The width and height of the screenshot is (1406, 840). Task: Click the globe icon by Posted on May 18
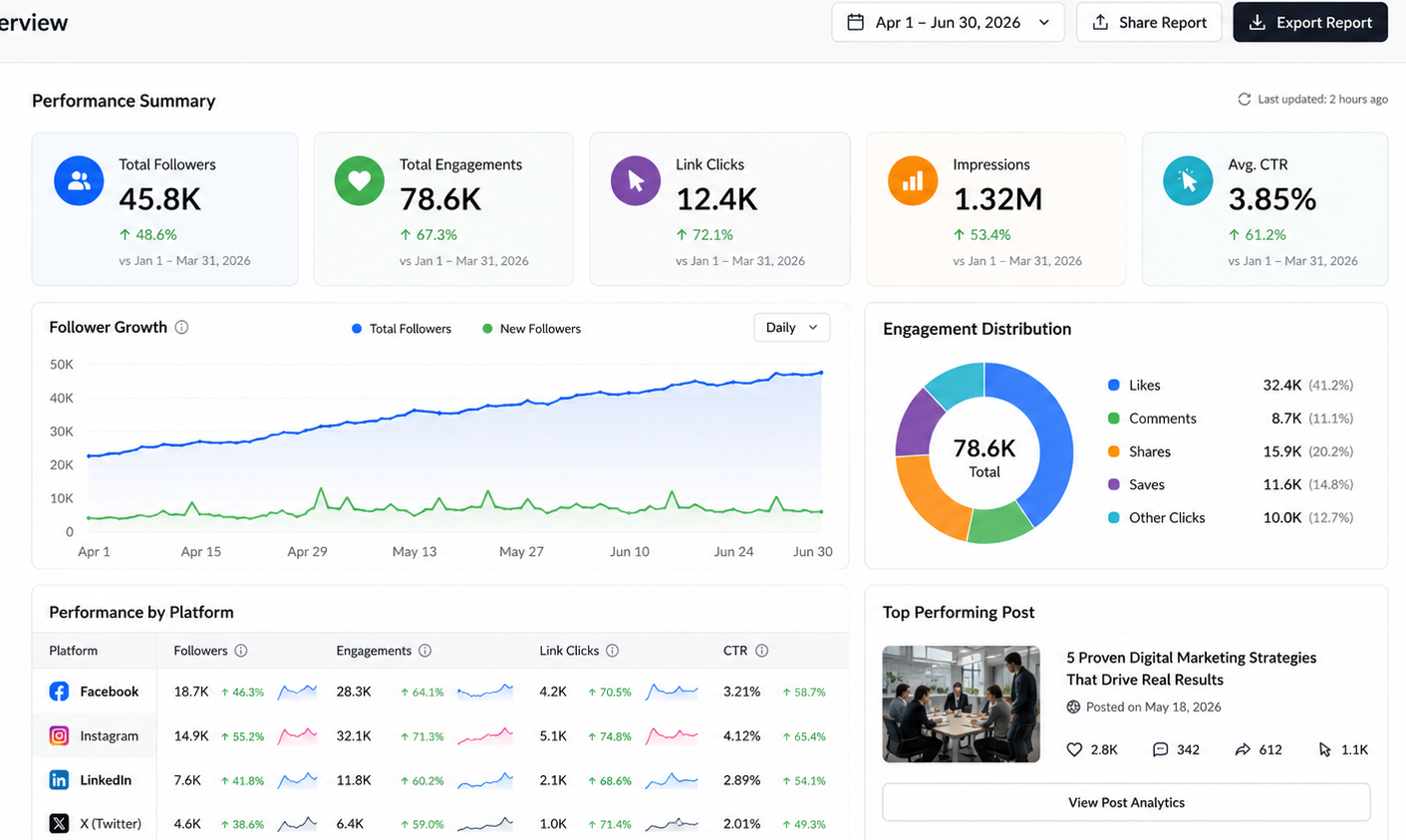coord(1073,706)
